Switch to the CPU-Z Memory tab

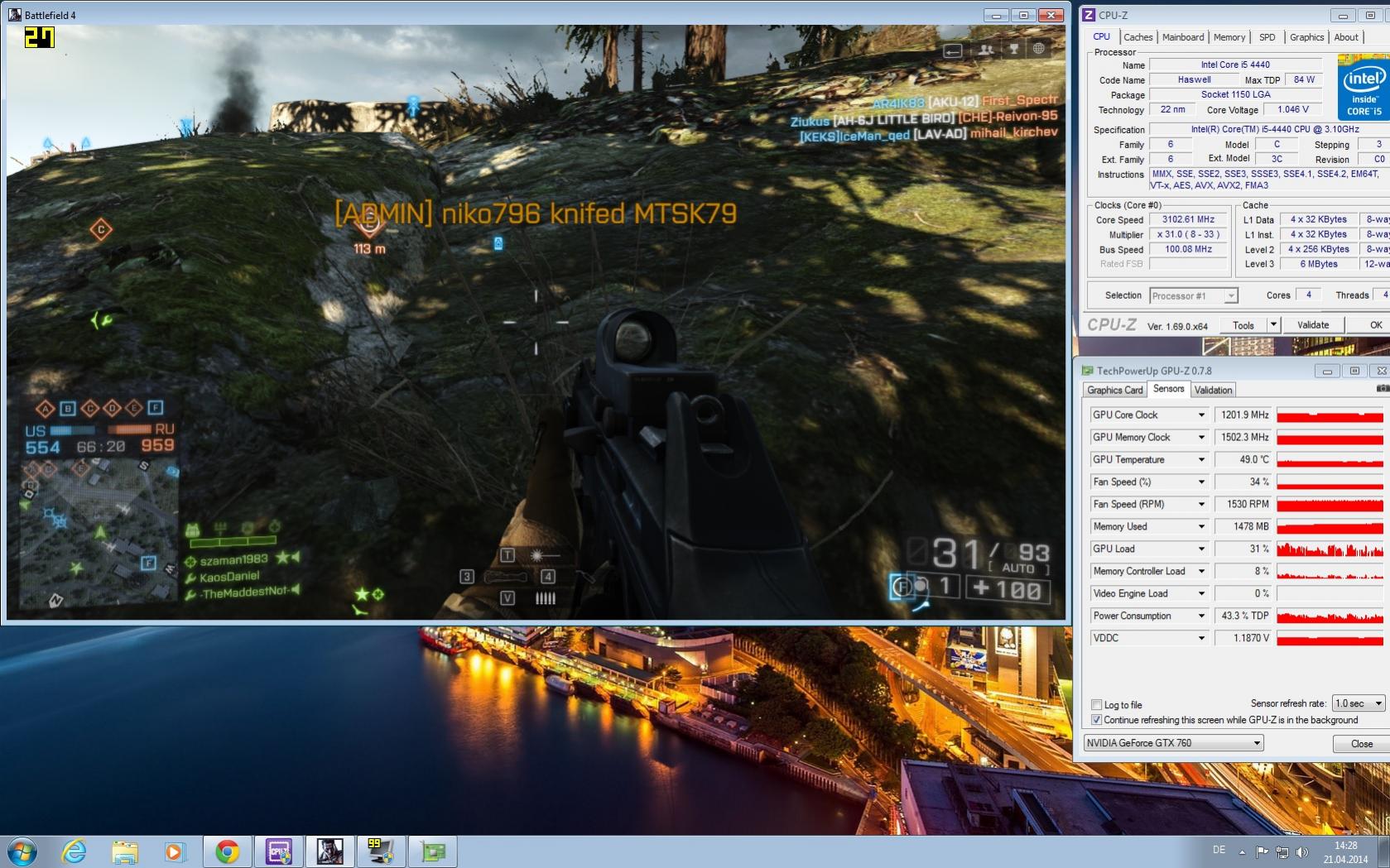pos(1229,37)
